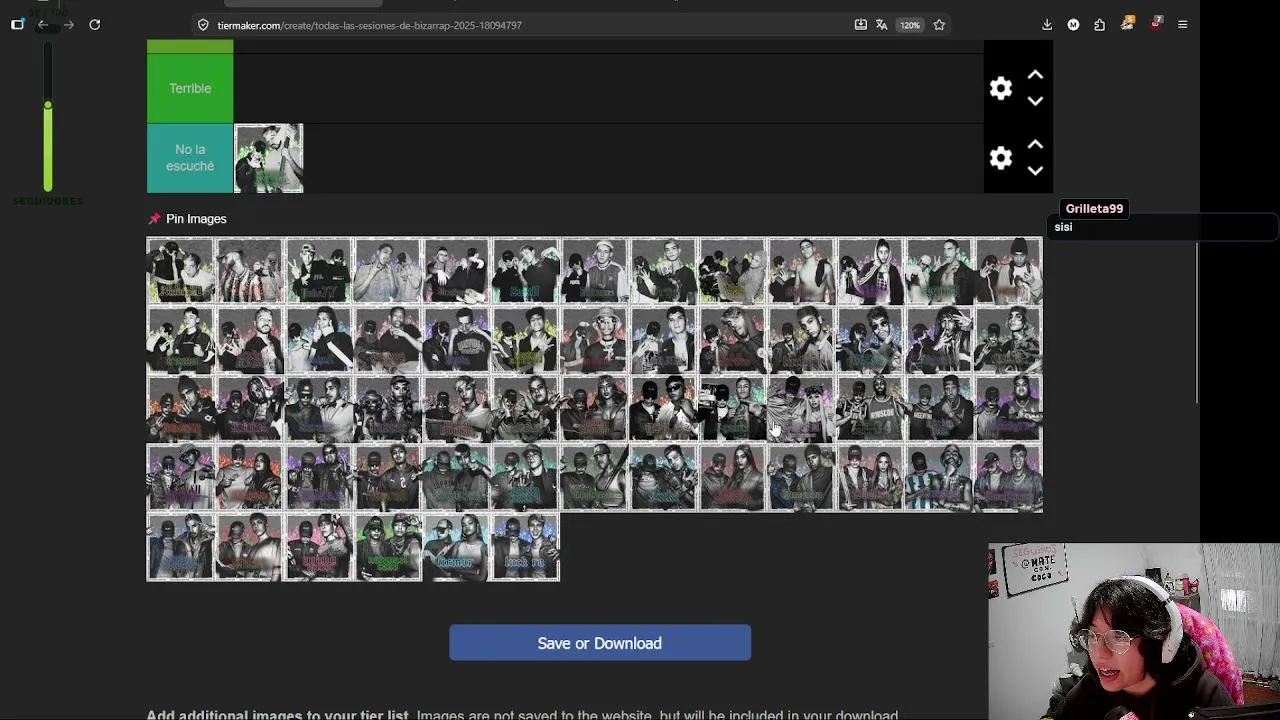Reset the 120% zoom level badge
Image resolution: width=1280 pixels, height=720 pixels.
tap(909, 25)
